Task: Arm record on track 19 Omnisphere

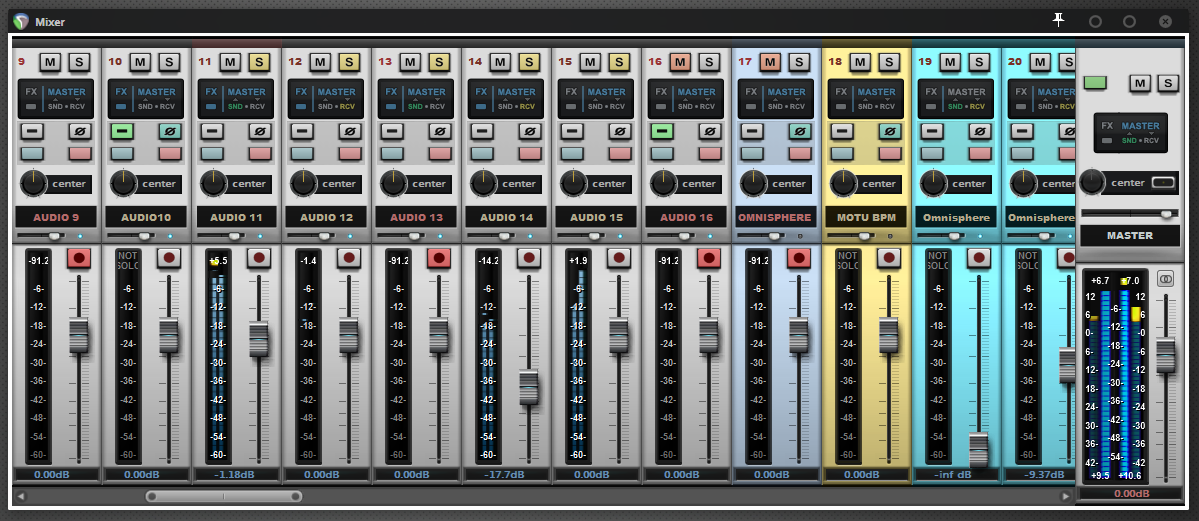Action: tap(978, 259)
